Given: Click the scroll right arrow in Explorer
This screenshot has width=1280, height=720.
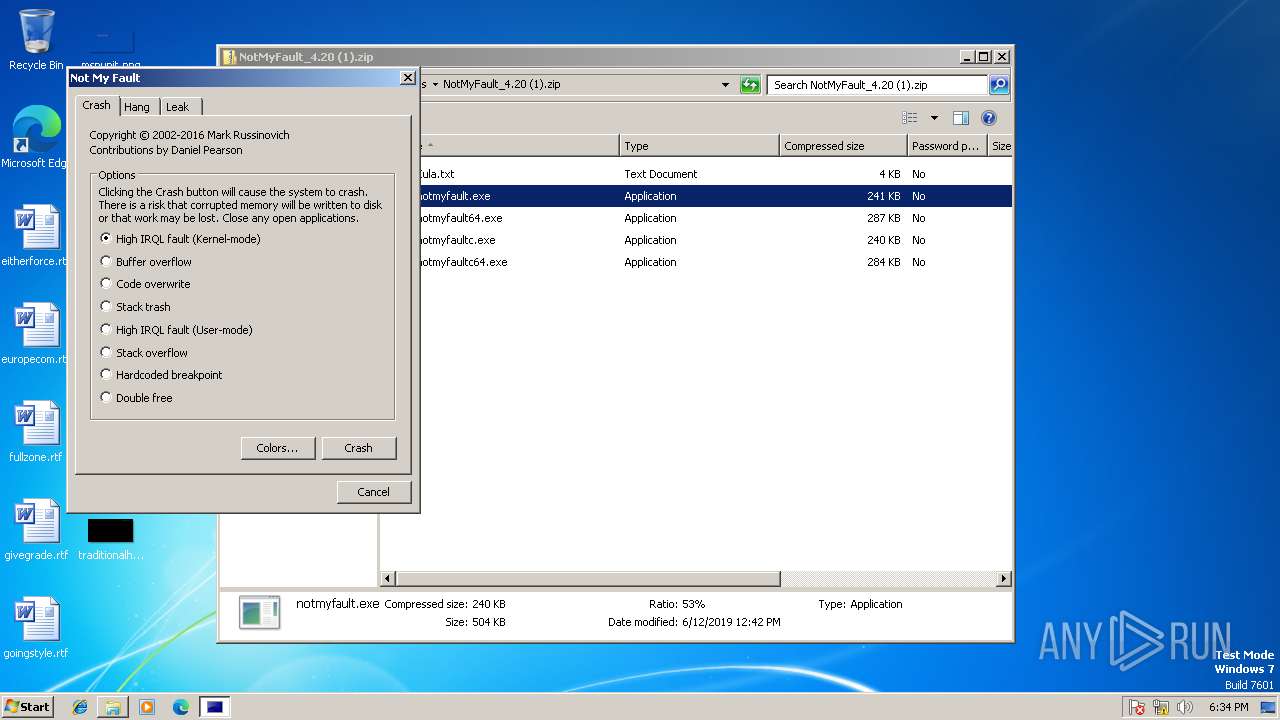Looking at the screenshot, I should 1004,579.
